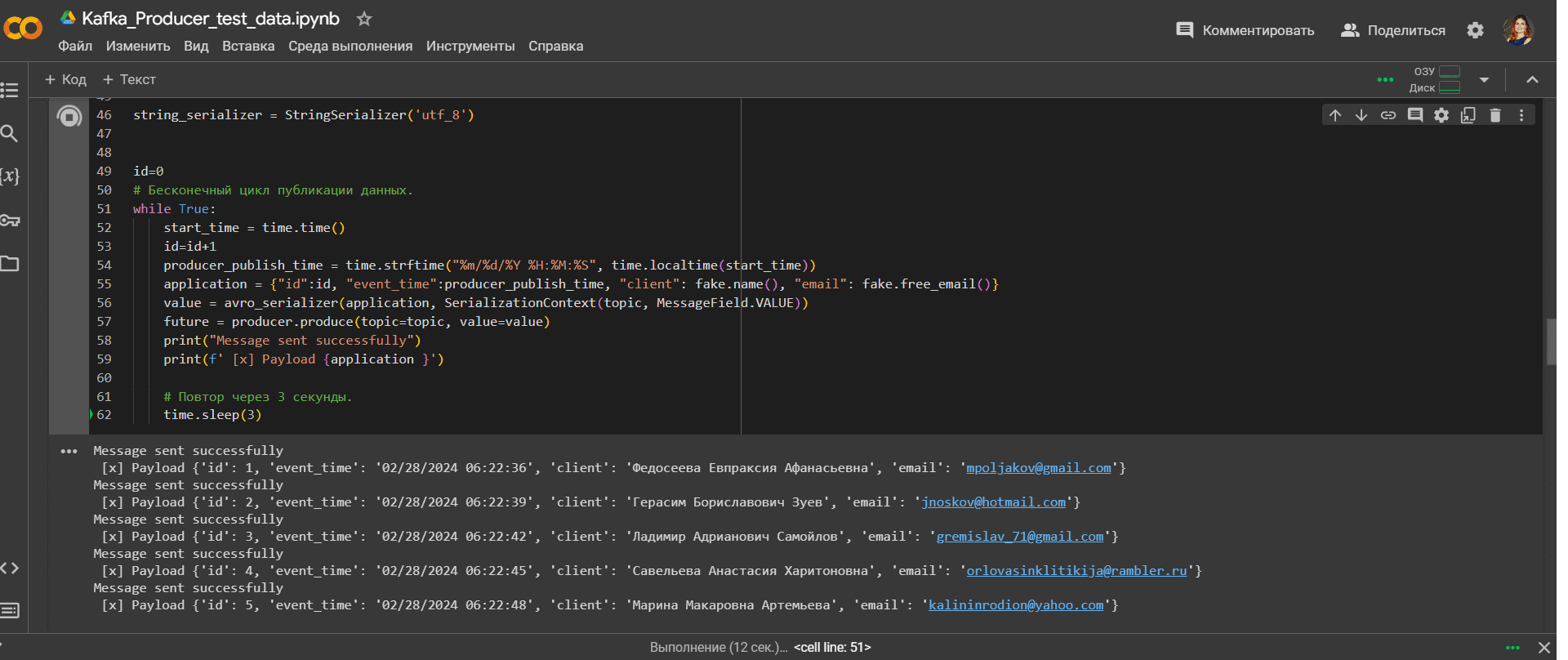Delete the current cell
The image size is (1568, 660).
pos(1495,115)
